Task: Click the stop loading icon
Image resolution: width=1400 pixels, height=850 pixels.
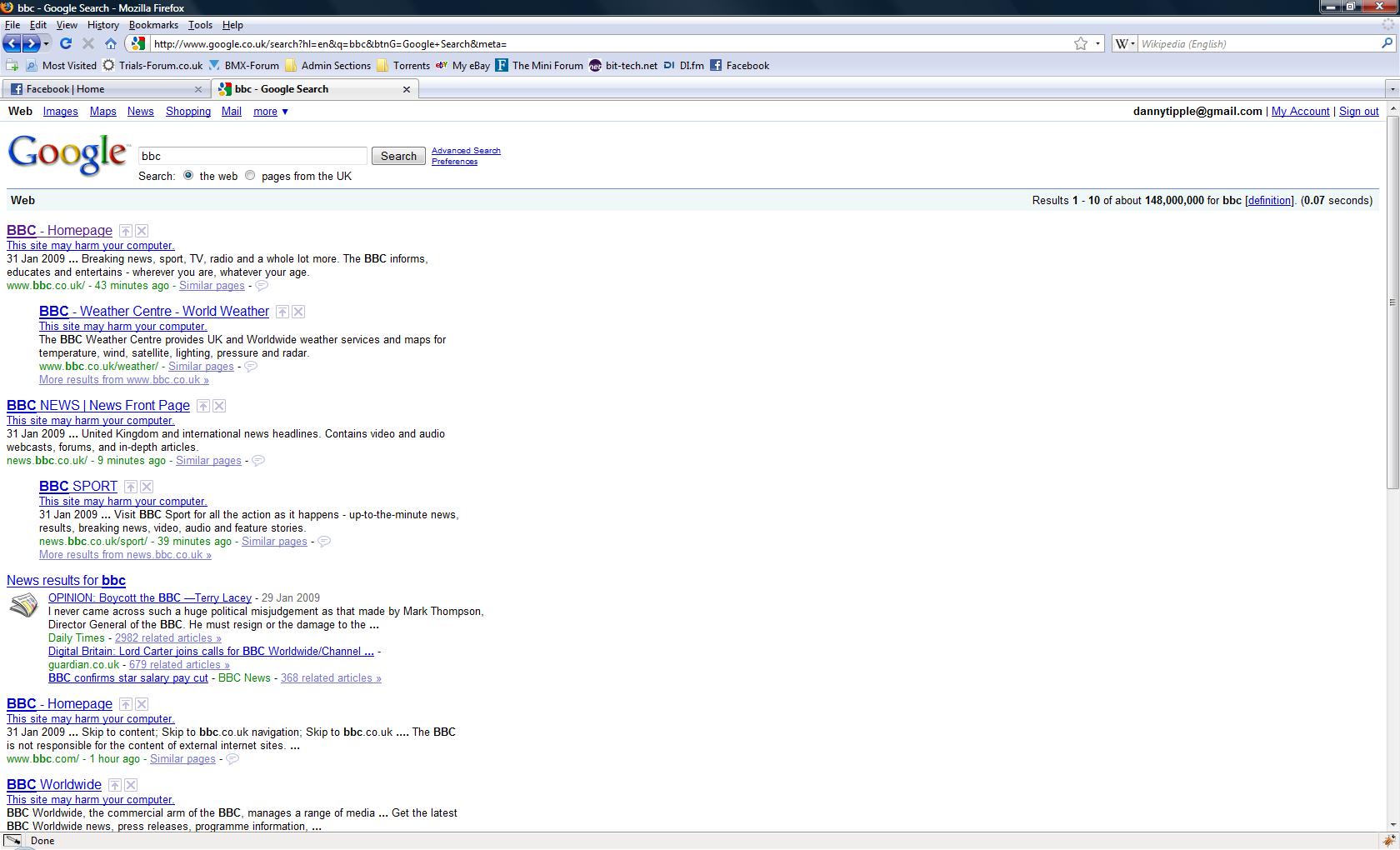Action: click(x=88, y=43)
